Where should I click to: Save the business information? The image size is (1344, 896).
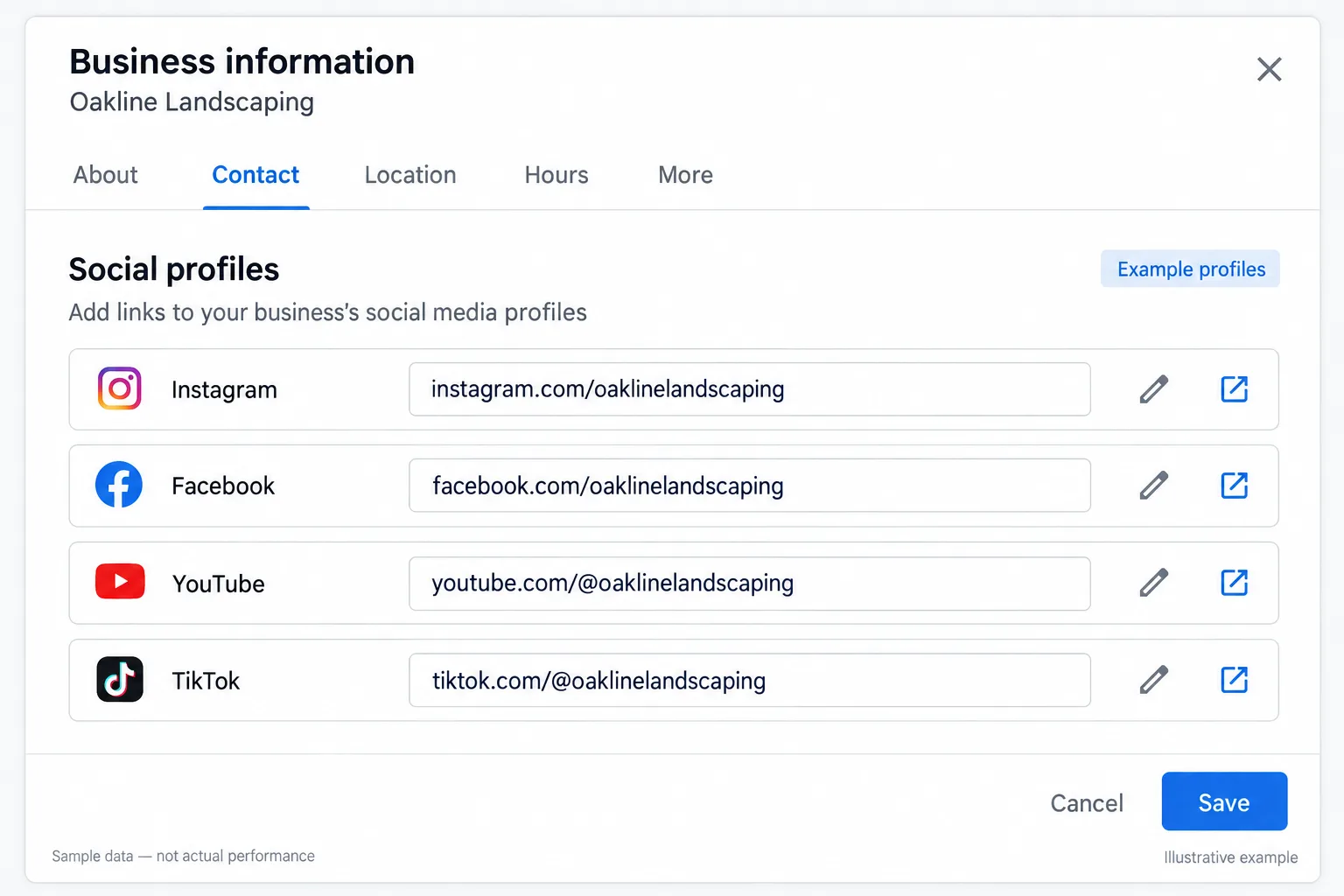[1224, 801]
